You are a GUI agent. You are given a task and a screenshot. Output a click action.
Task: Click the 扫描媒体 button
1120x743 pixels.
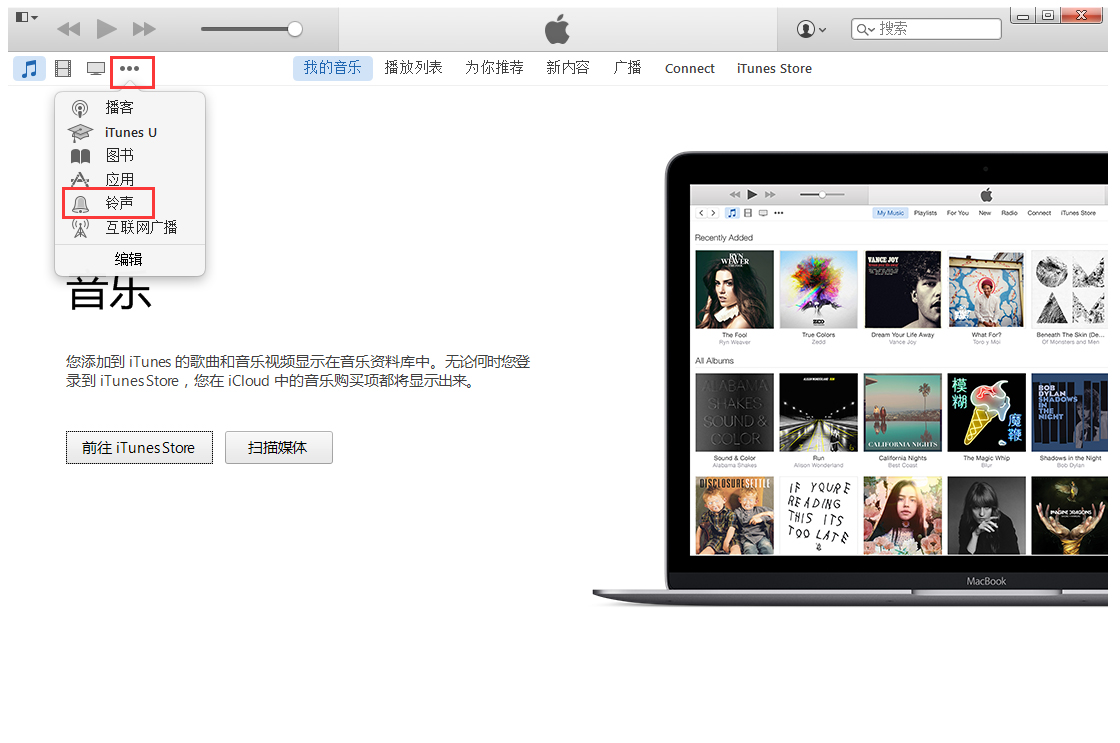tap(278, 448)
